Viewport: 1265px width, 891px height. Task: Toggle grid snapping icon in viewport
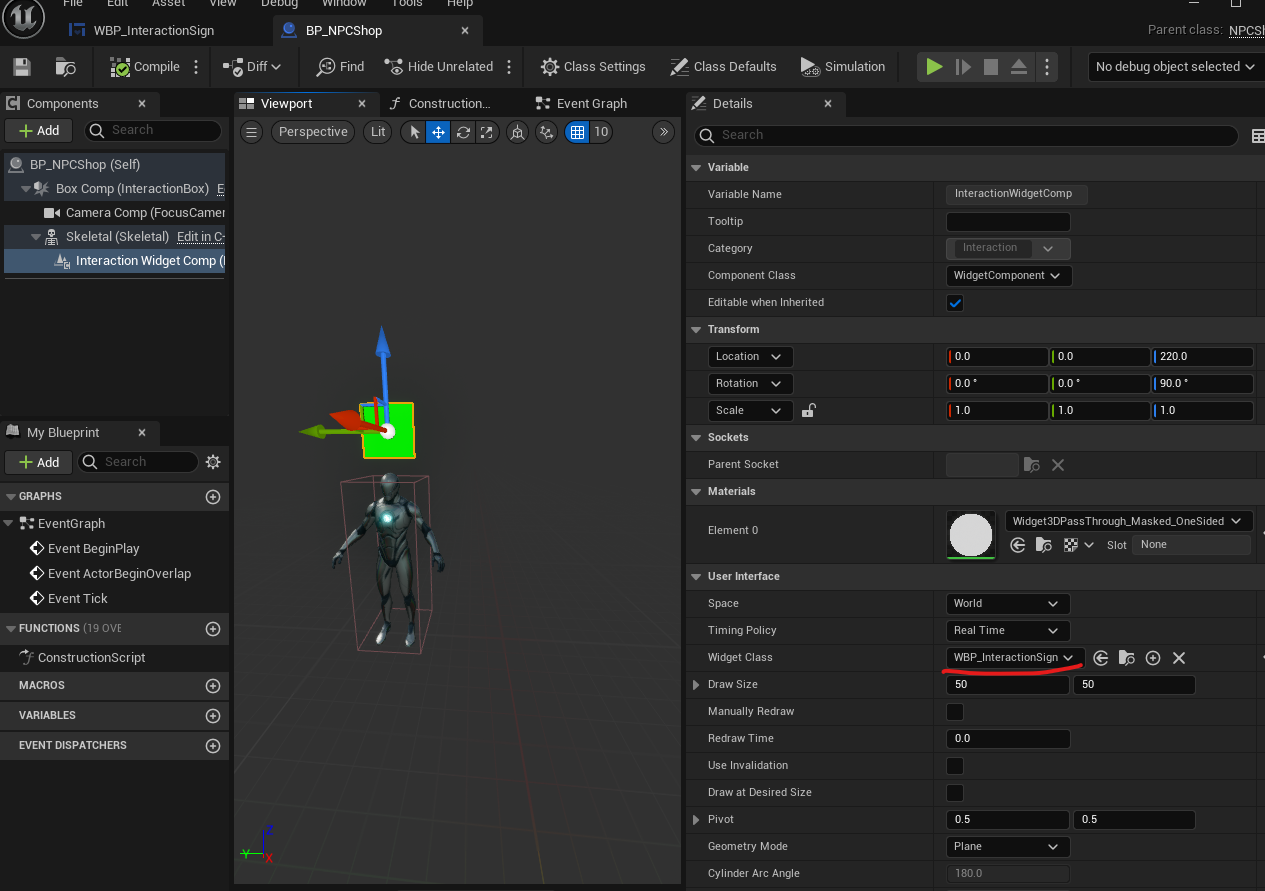click(x=576, y=132)
